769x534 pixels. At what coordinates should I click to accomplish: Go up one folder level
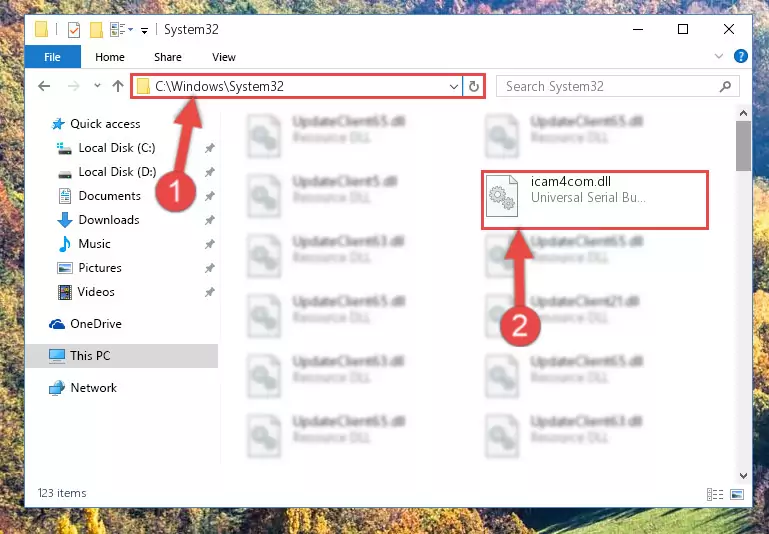[x=118, y=86]
